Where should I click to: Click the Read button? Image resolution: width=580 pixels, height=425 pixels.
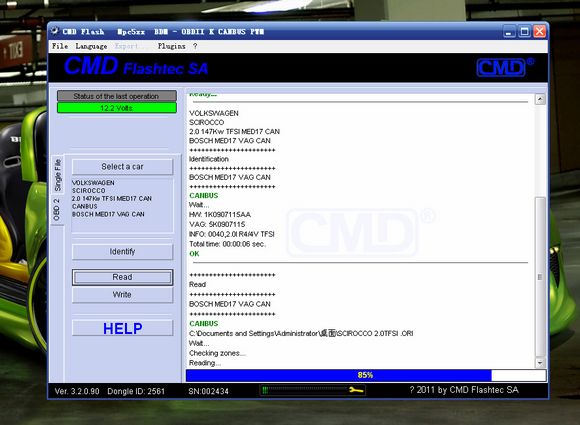click(x=122, y=277)
